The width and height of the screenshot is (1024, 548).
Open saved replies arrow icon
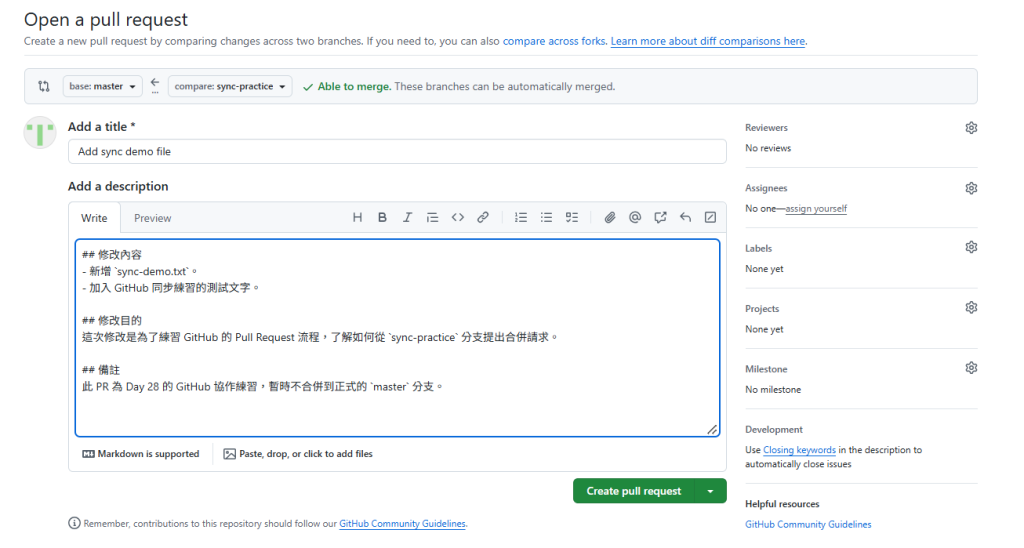[685, 218]
